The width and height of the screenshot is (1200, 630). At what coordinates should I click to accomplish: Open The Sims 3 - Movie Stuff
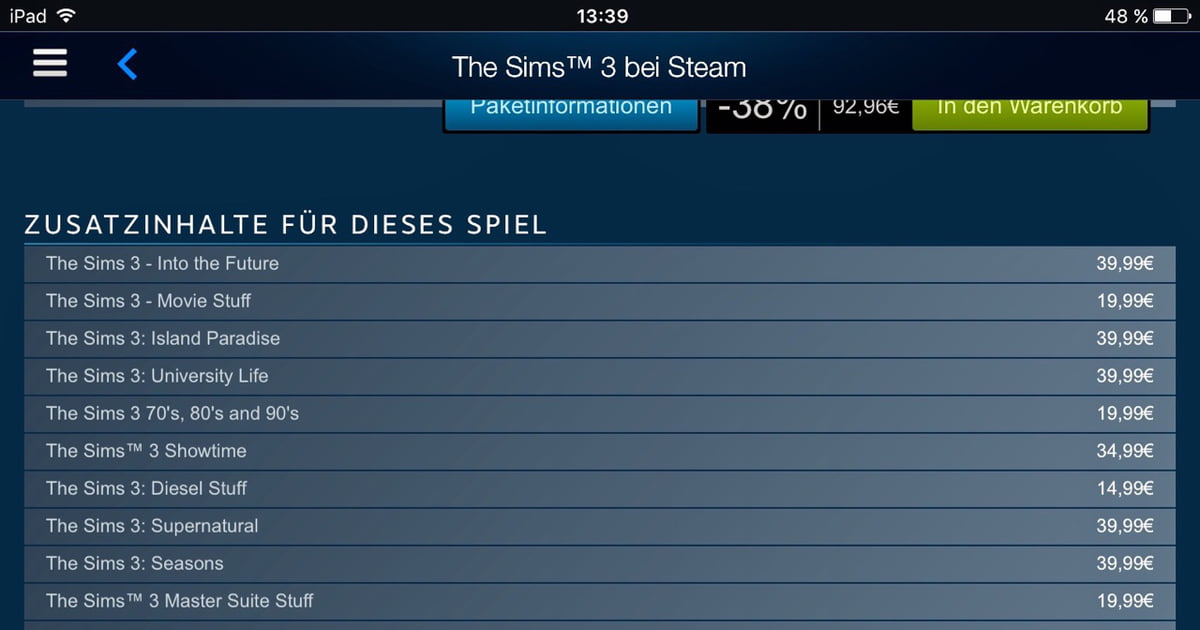(x=601, y=301)
